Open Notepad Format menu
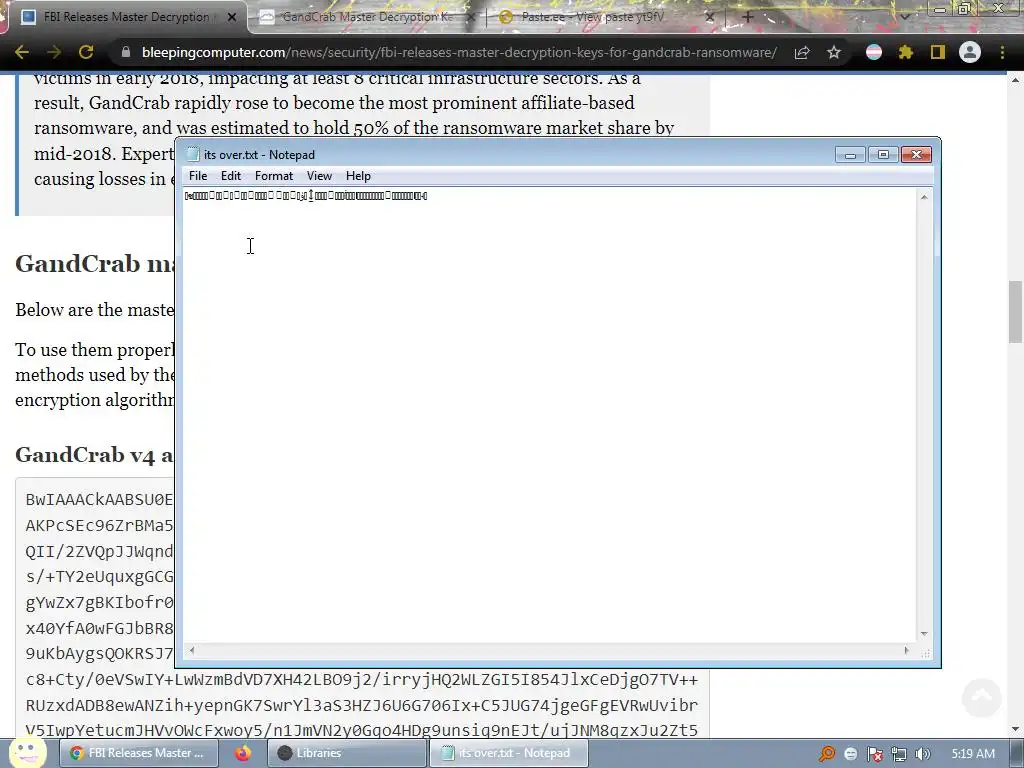Image resolution: width=1024 pixels, height=768 pixels. [274, 176]
